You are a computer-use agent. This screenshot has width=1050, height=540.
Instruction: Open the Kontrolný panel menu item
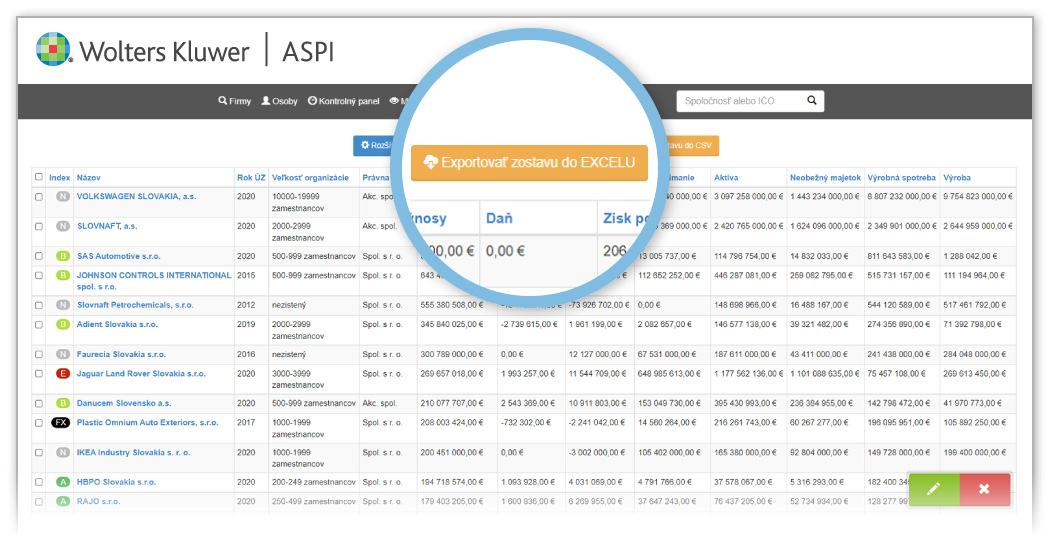point(344,101)
